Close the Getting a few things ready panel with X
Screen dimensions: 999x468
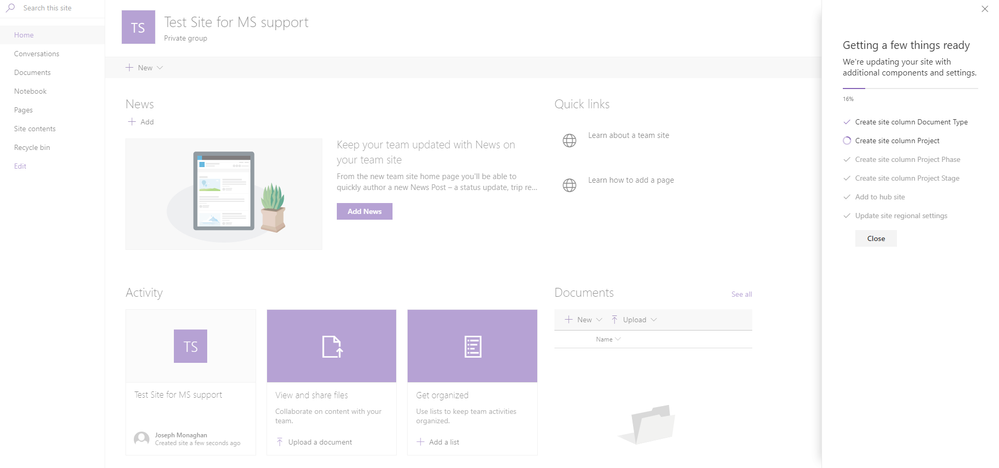(986, 8)
